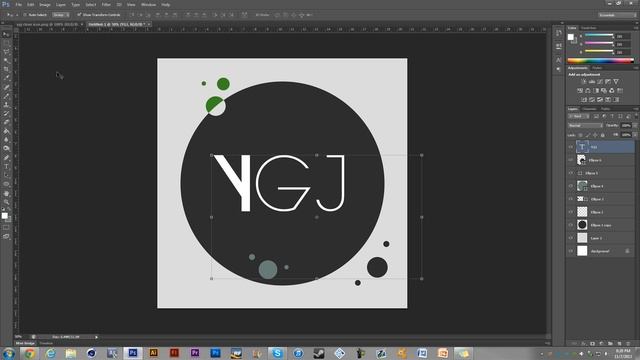The image size is (640, 360).
Task: Select the Horizontal Type tool
Action: click(6, 167)
